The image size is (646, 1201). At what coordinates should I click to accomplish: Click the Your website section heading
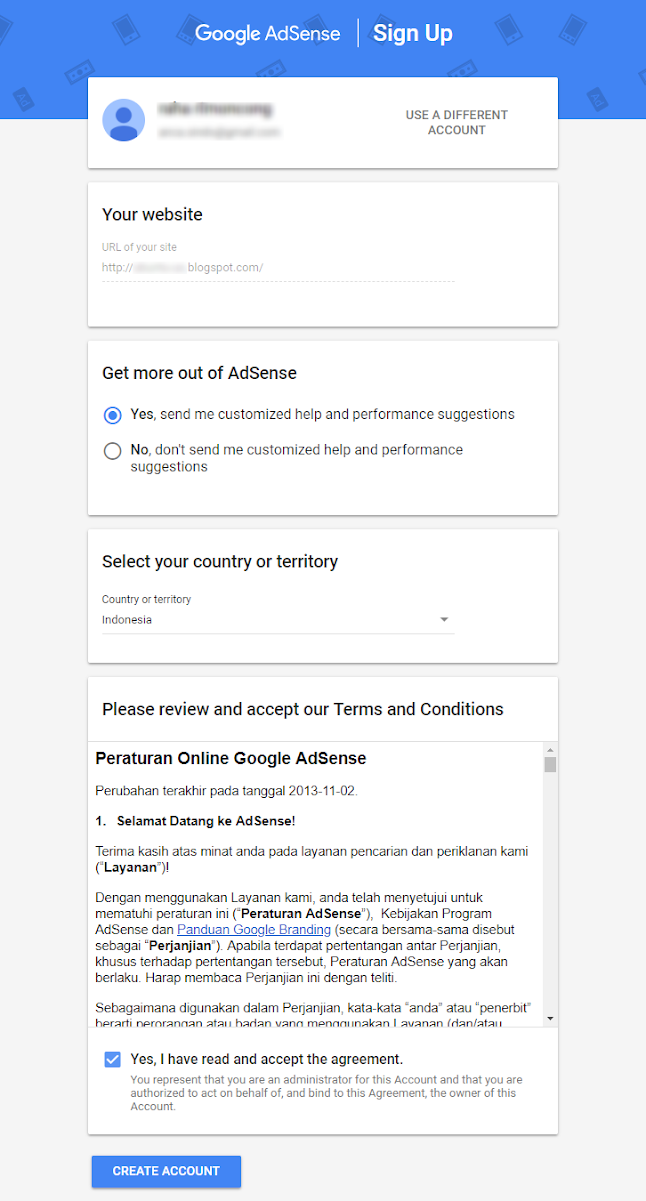(x=152, y=214)
